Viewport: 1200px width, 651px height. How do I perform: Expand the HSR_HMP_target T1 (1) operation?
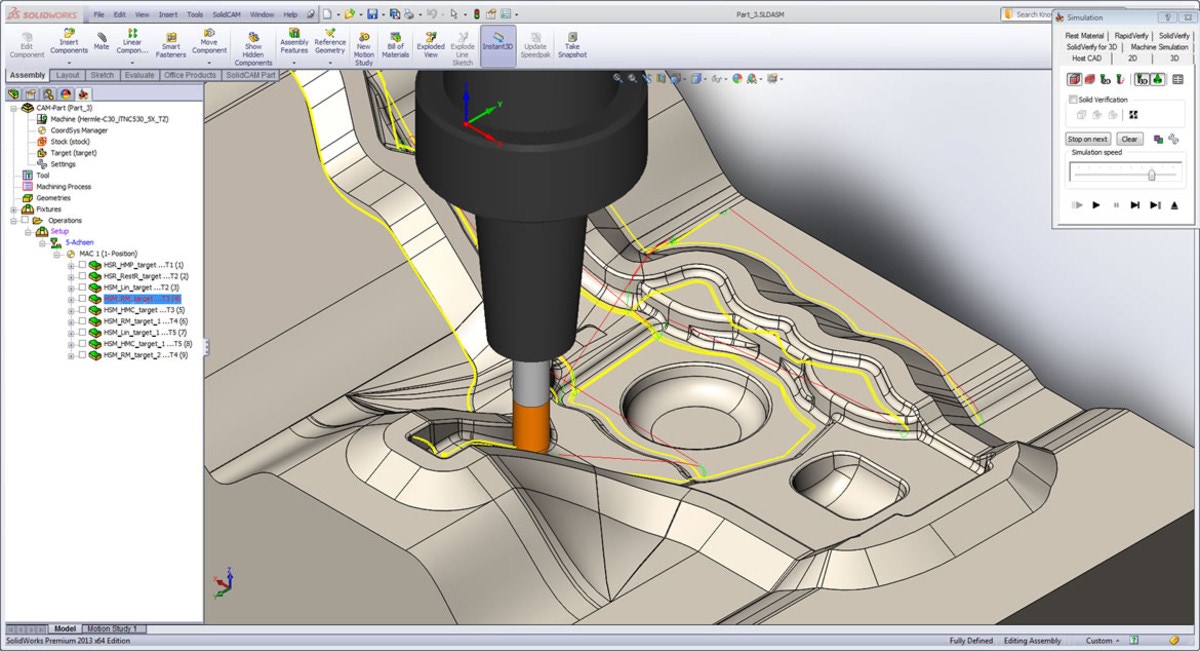click(71, 265)
